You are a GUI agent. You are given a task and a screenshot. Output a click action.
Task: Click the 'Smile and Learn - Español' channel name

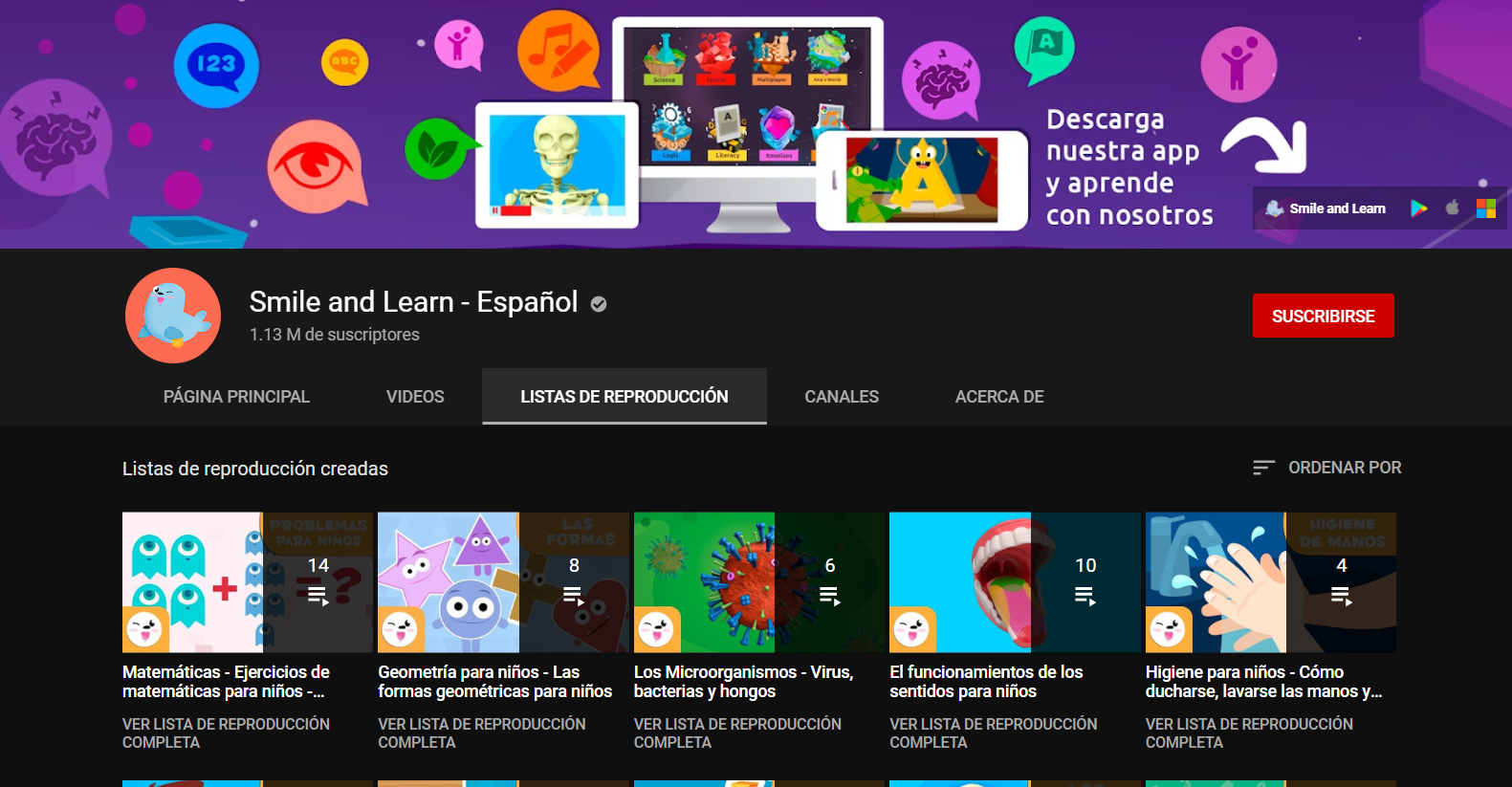click(x=413, y=302)
